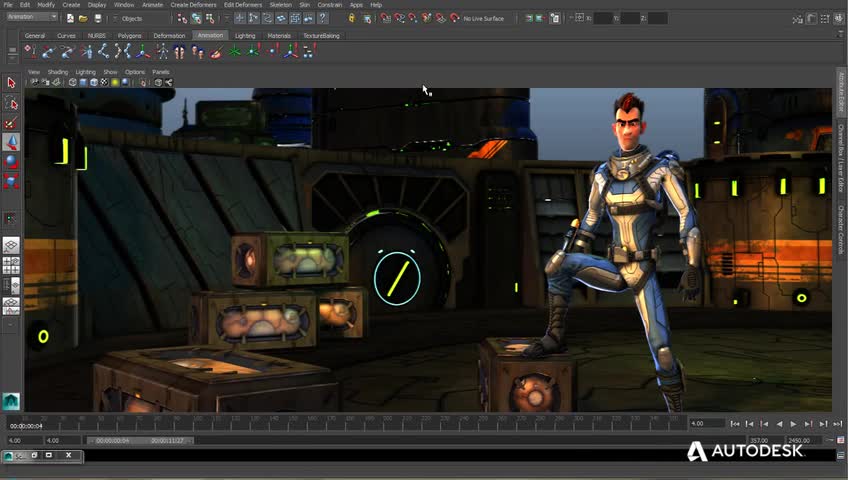Screen dimensions: 848x480
Task: Open the Create Deformers menu
Action: (193, 4)
